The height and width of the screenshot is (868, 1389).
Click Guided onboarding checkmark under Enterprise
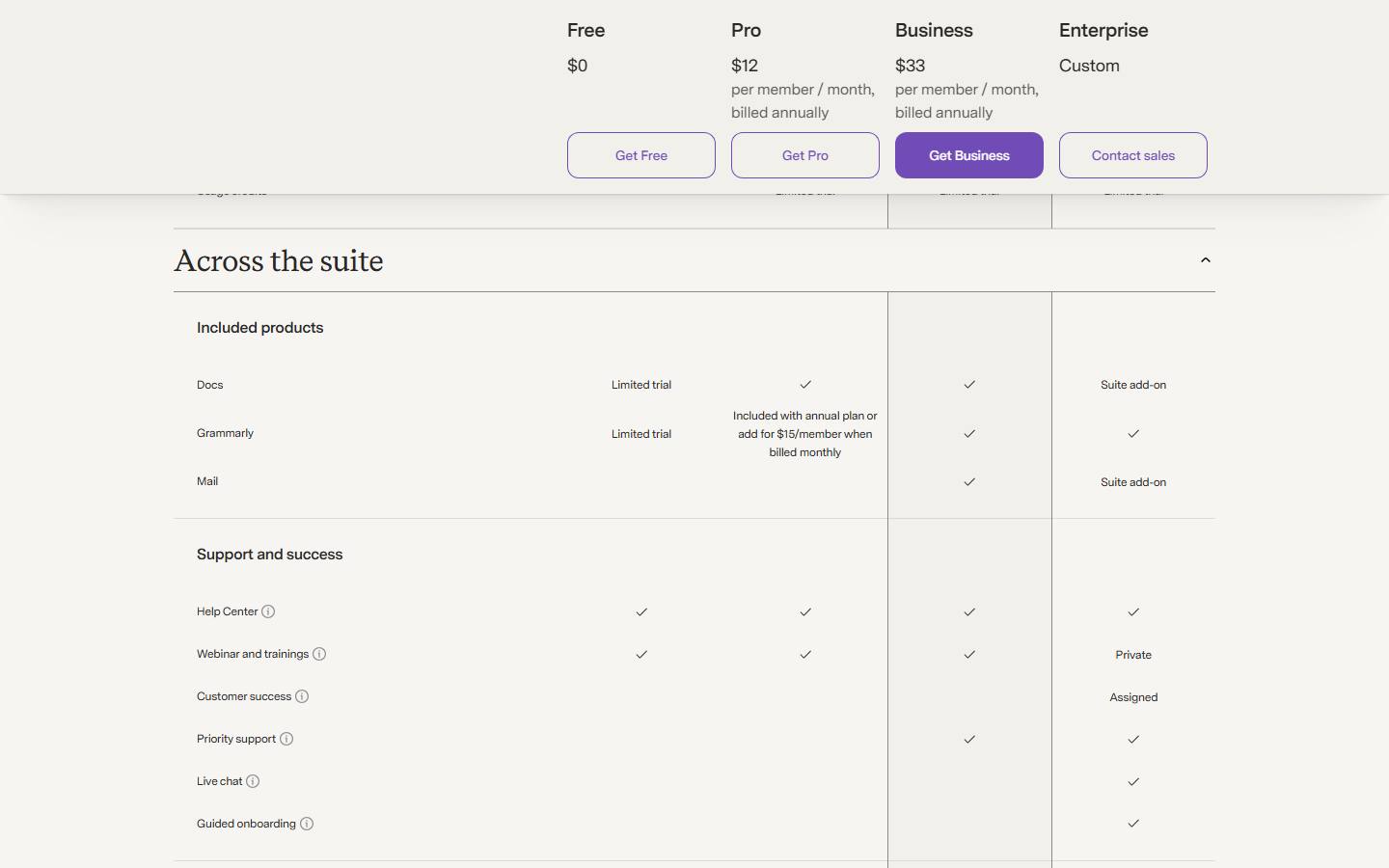(1133, 824)
